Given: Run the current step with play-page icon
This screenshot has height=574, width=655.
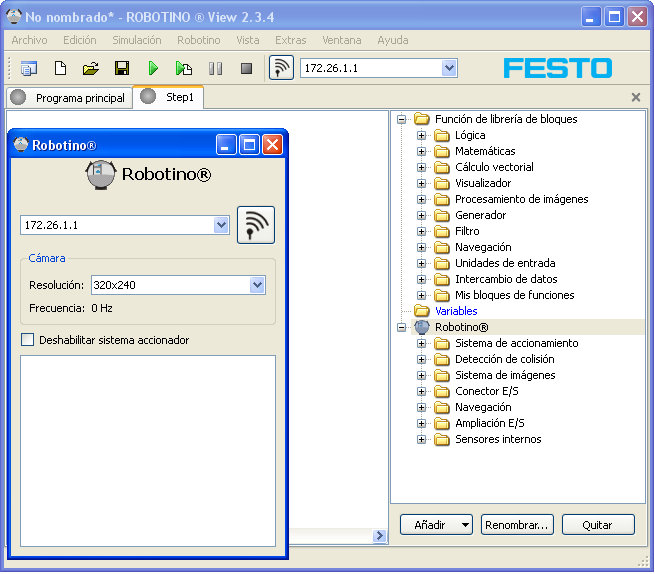Looking at the screenshot, I should [184, 68].
